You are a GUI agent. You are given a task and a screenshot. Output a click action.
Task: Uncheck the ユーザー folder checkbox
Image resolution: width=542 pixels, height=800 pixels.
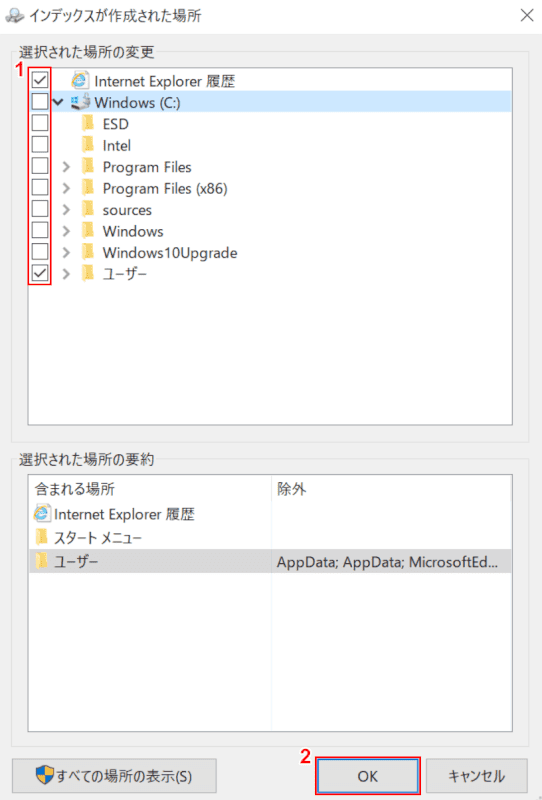(x=40, y=273)
